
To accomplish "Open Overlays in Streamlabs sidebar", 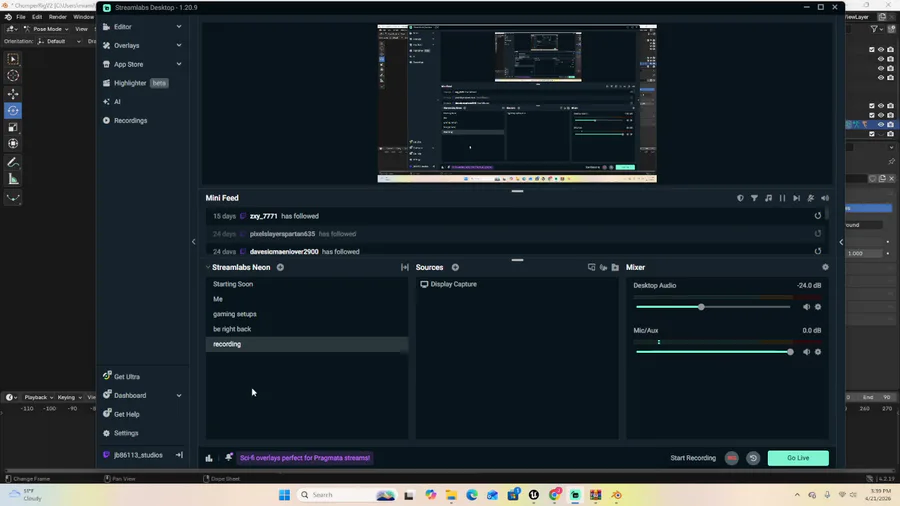I will pyautogui.click(x=126, y=45).
